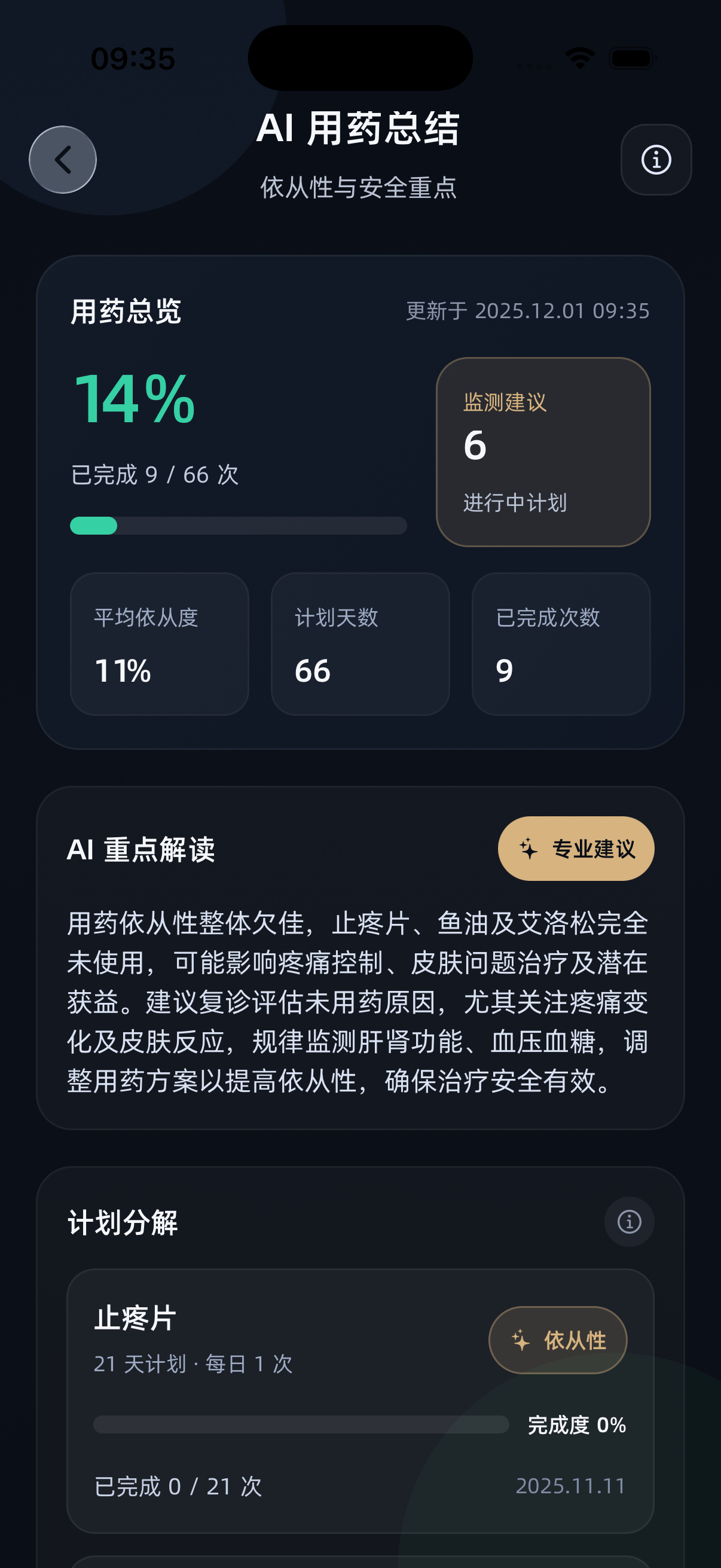Tap the Wi-Fi status icon
The height and width of the screenshot is (1568, 721).
(x=580, y=59)
